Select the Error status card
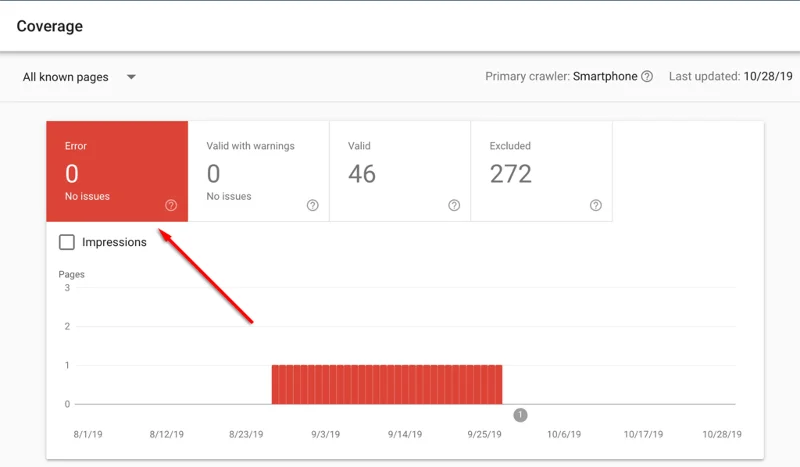Image resolution: width=800 pixels, height=467 pixels. (117, 171)
